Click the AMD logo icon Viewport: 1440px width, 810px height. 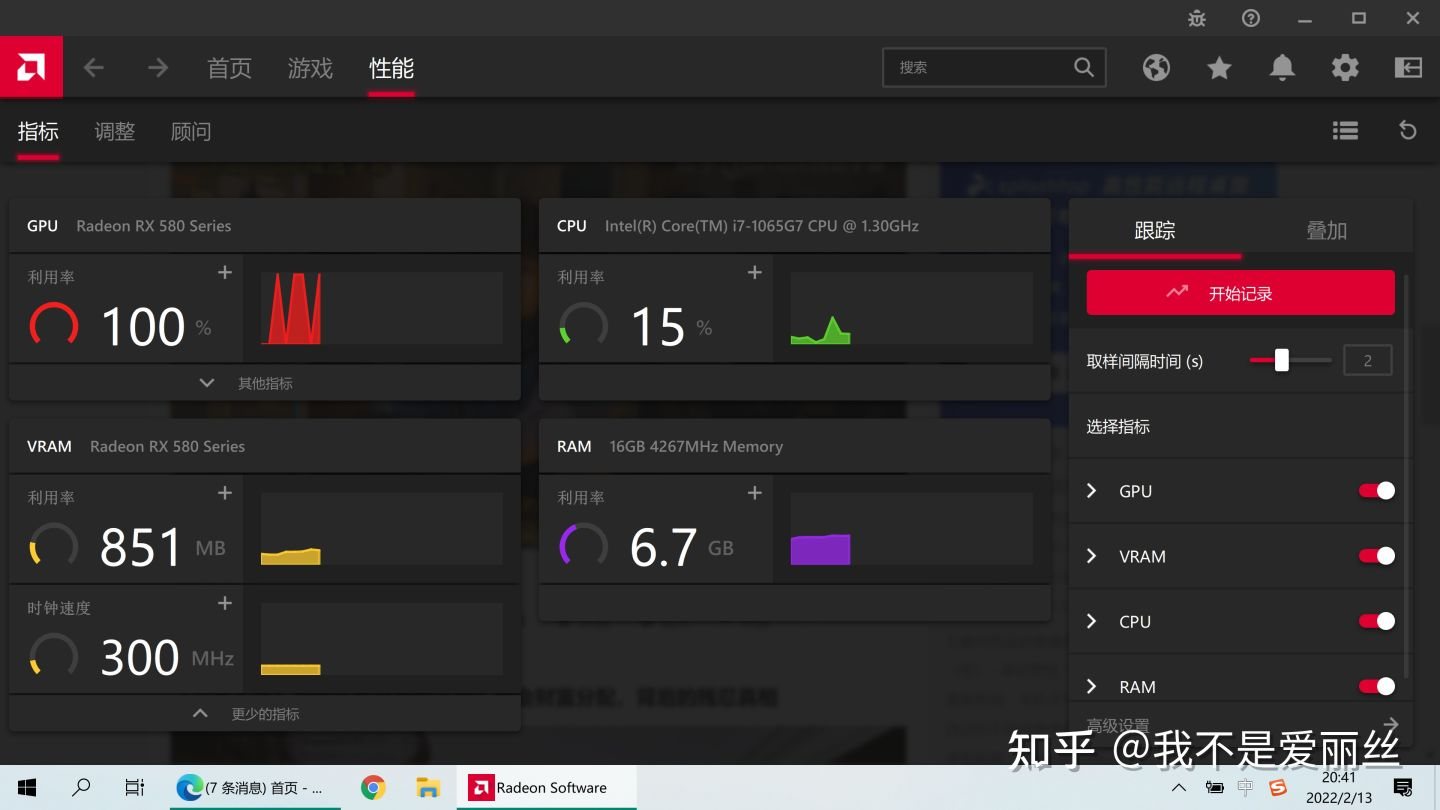(31, 67)
